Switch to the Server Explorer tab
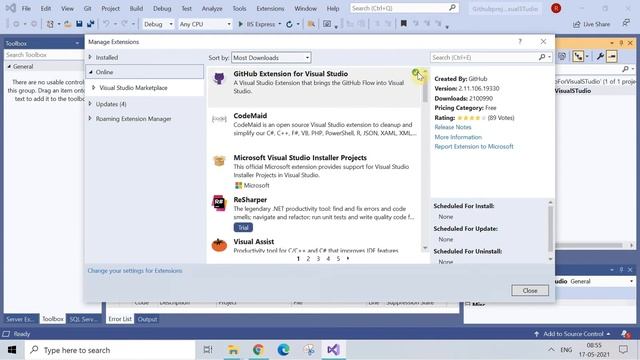Viewport: 640px width, 360px height. click(x=20, y=319)
